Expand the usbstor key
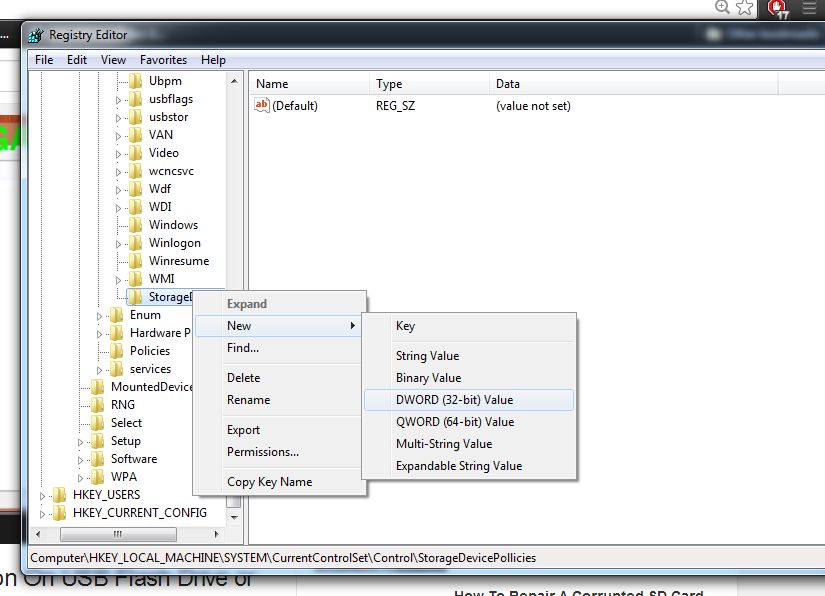The height and width of the screenshot is (596, 825). 118,118
